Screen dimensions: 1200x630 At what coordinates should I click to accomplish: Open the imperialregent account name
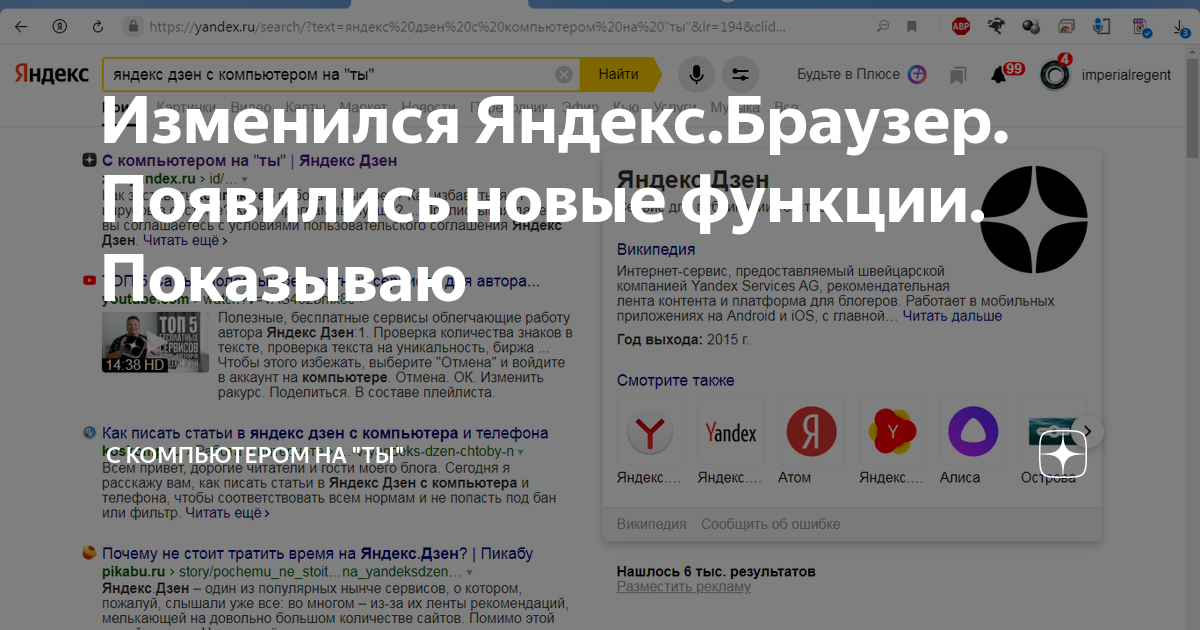[x=1126, y=74]
